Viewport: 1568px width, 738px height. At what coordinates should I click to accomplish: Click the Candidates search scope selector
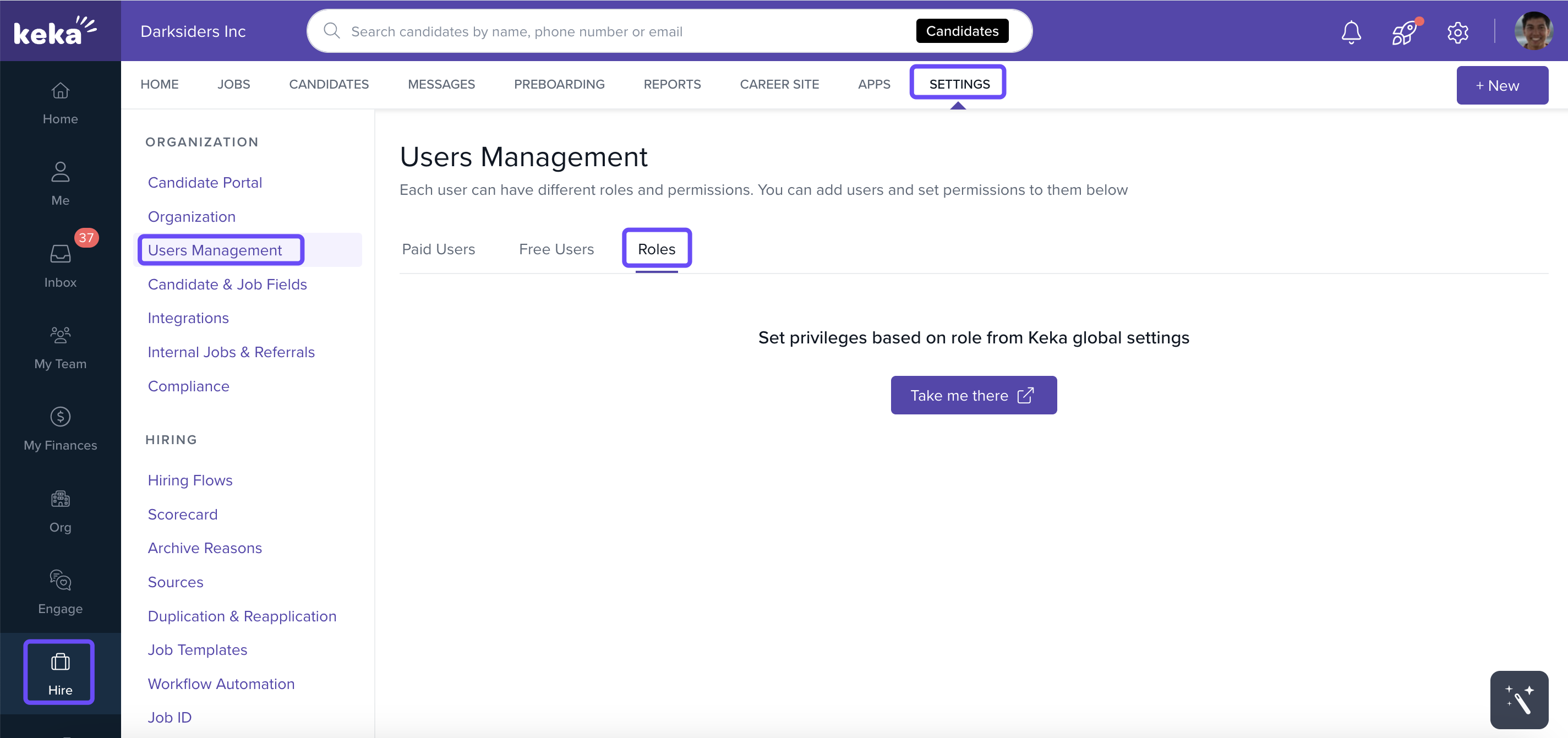click(961, 31)
